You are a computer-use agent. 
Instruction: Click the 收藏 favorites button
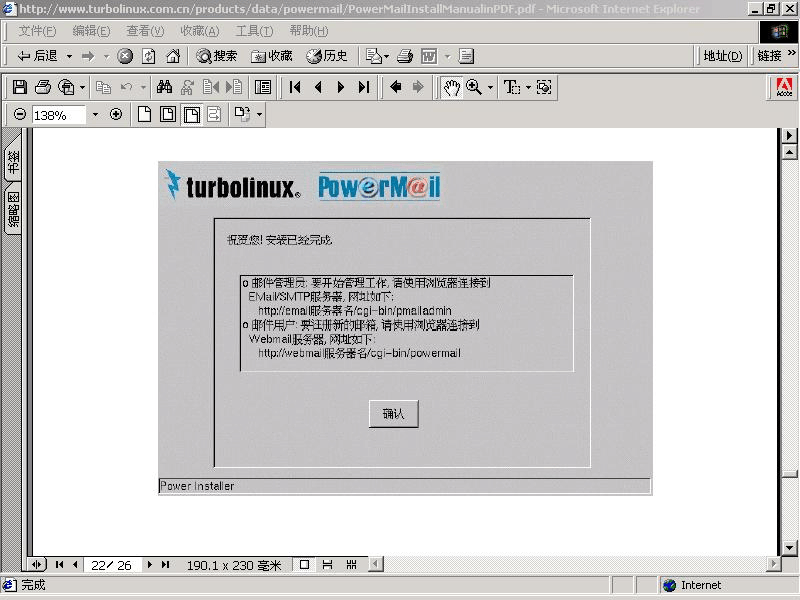271,56
